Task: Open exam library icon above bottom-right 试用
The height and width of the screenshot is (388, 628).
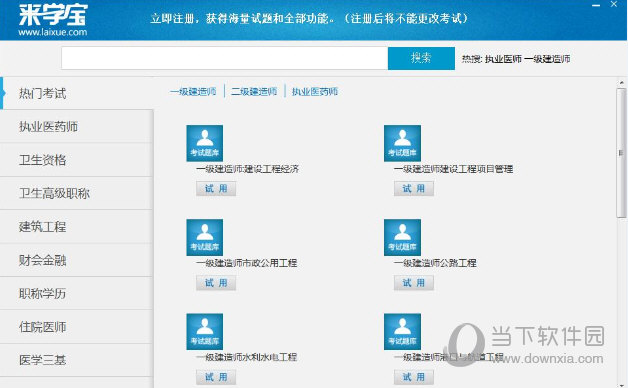Action: coord(402,332)
